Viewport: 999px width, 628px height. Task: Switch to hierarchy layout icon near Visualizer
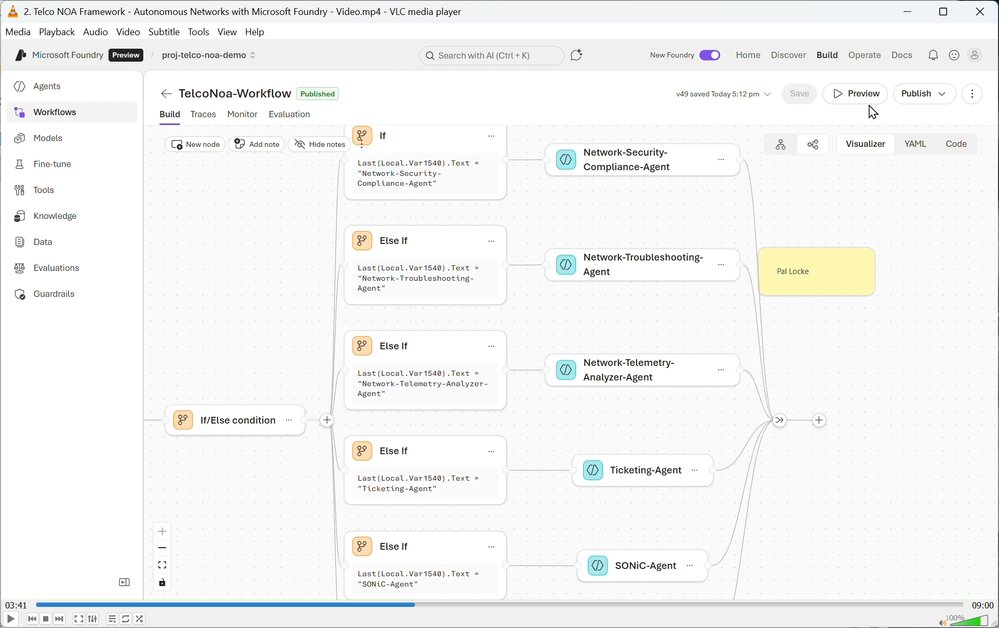780,144
